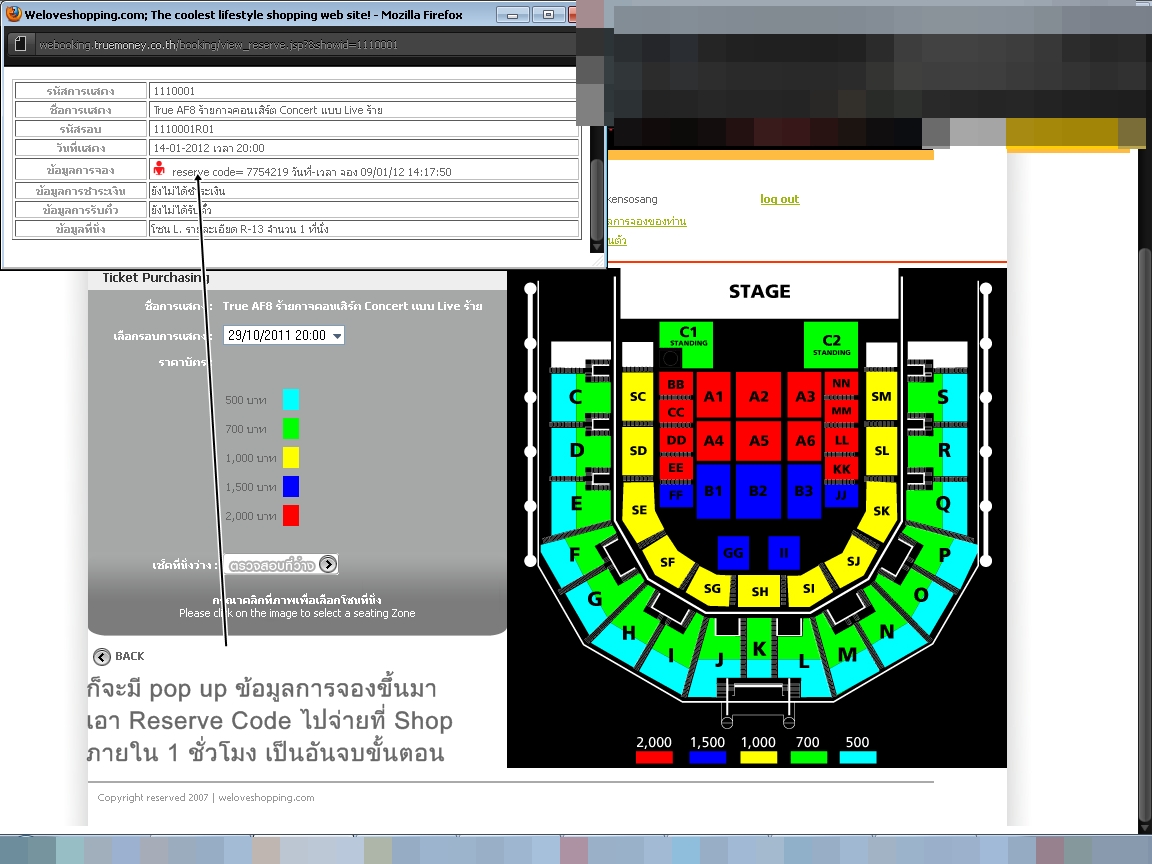
Task: Select outer zone G on the map
Action: (x=594, y=598)
